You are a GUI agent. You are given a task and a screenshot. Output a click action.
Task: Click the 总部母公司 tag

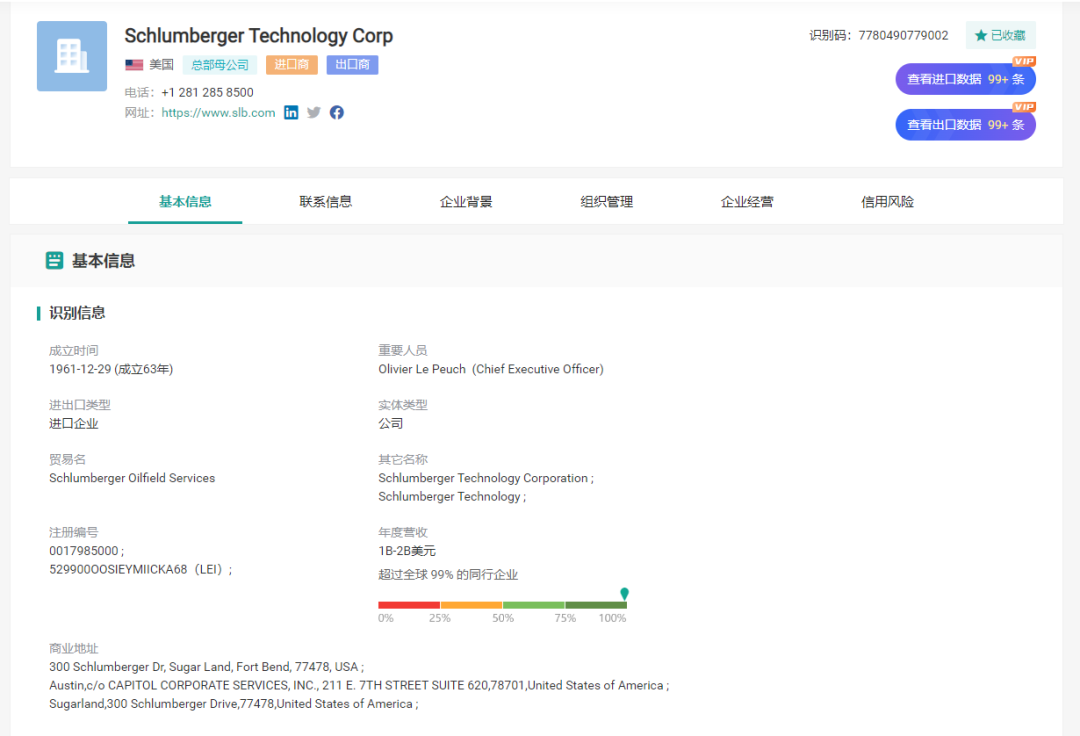pos(220,65)
